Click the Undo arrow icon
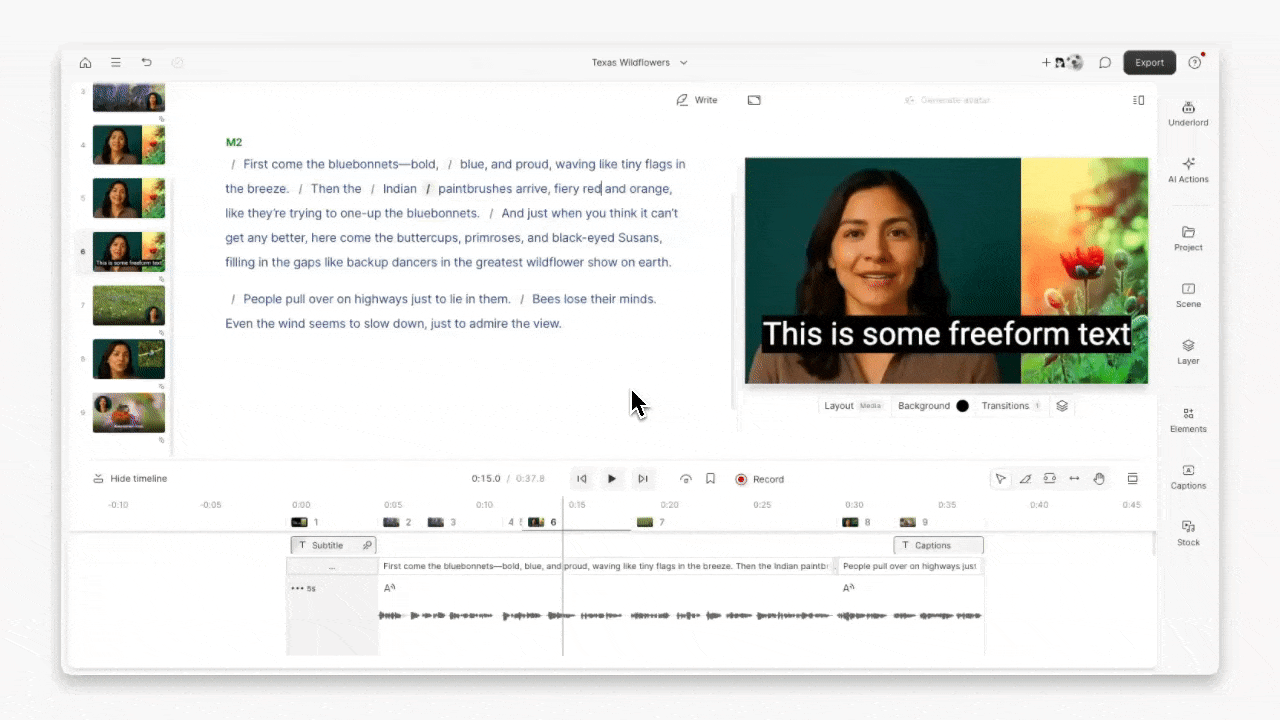 point(146,62)
